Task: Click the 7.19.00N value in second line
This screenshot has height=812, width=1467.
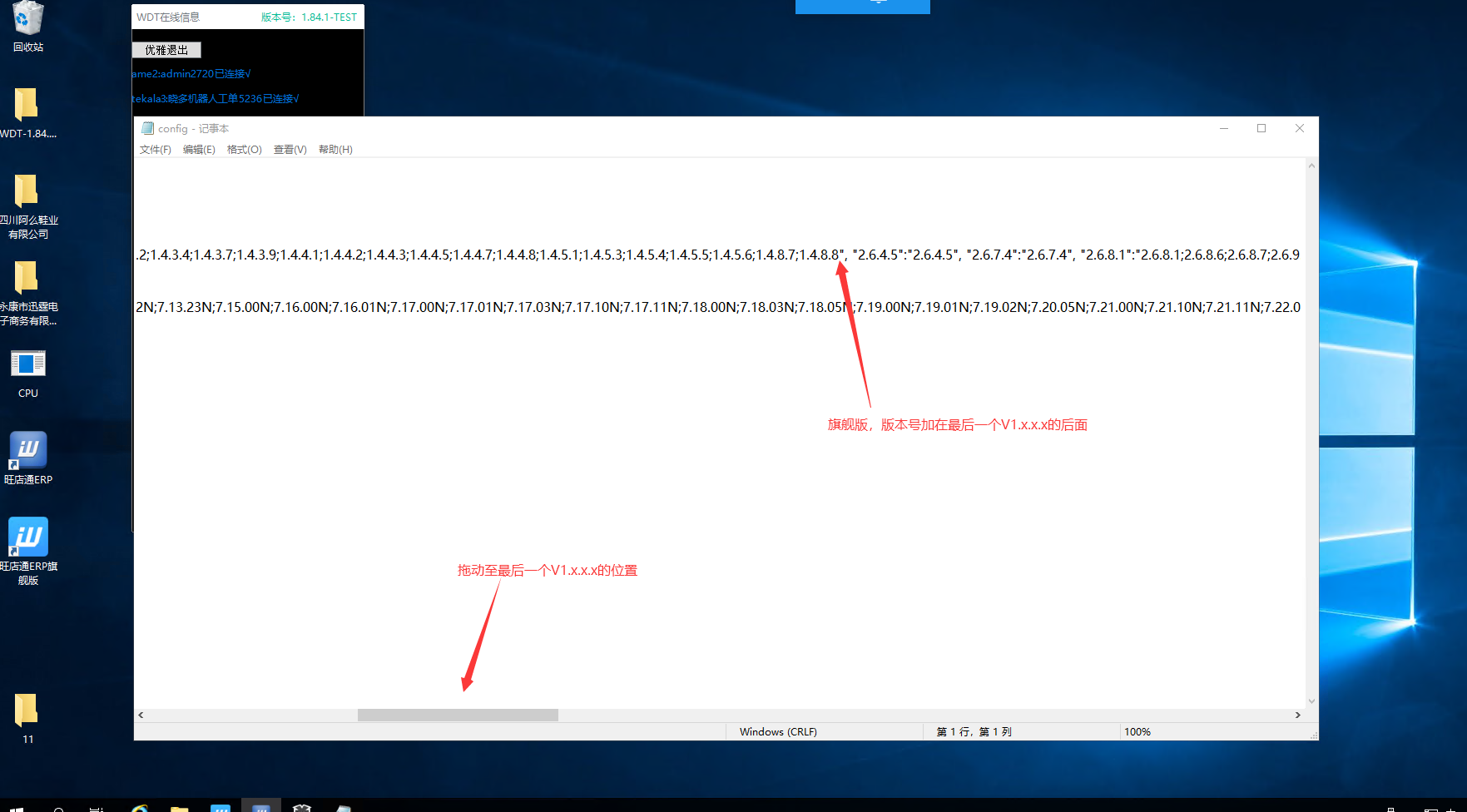Action: point(883,307)
